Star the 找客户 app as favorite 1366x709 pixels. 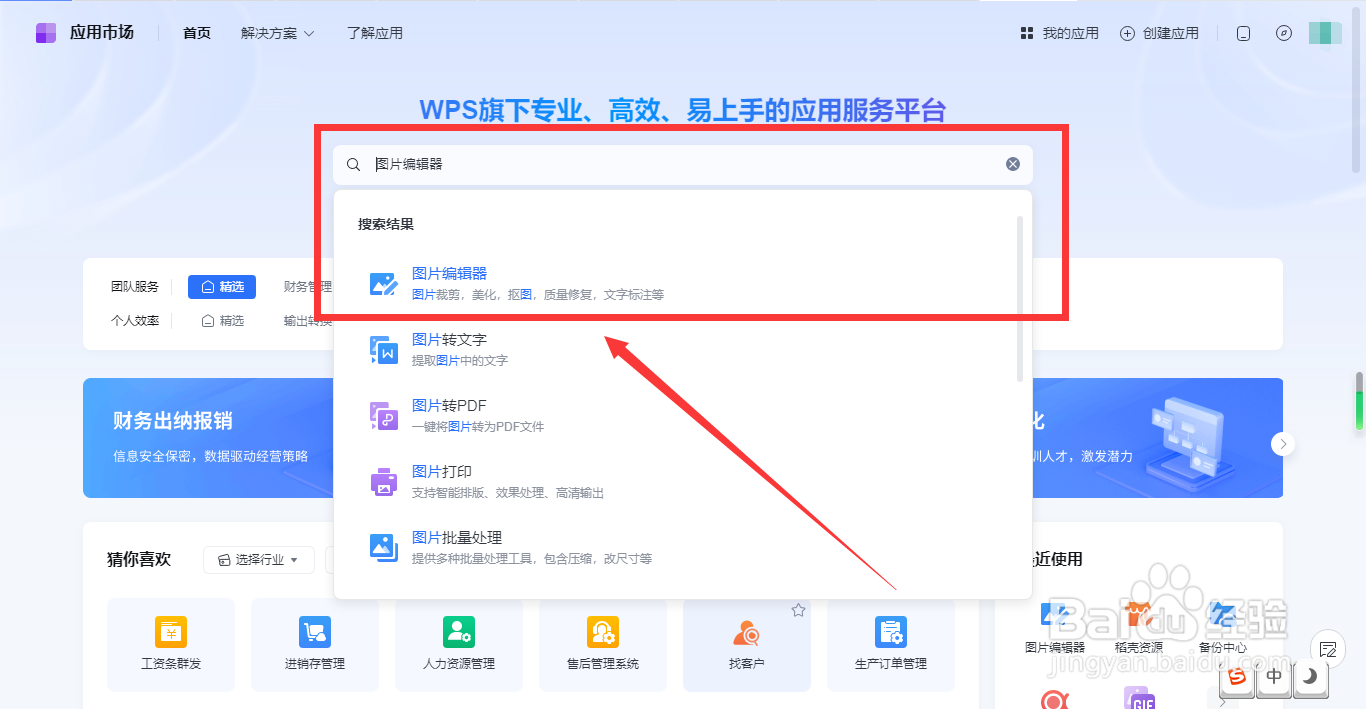coord(798,610)
